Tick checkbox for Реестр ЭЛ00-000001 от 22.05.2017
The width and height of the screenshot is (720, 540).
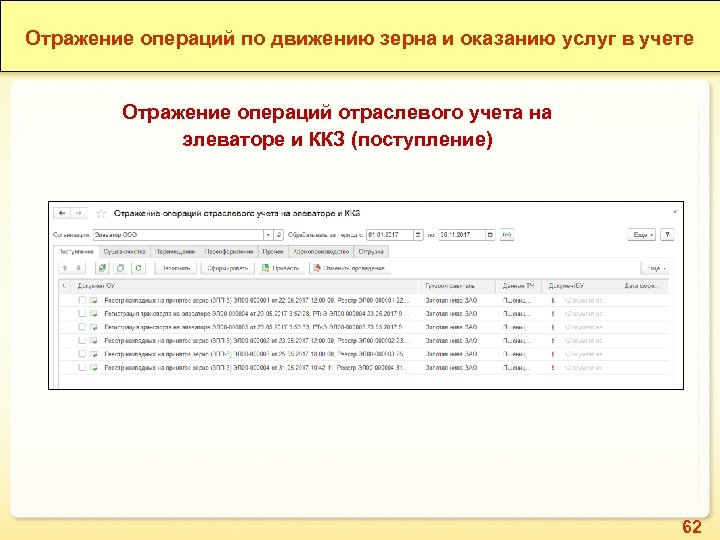click(82, 300)
